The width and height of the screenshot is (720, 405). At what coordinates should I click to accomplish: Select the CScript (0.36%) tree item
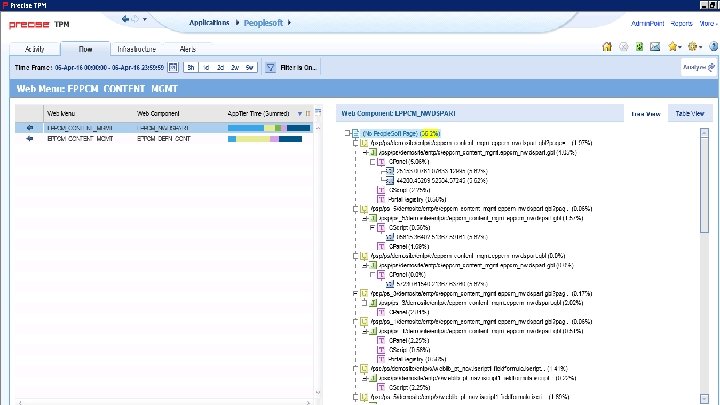410,227
